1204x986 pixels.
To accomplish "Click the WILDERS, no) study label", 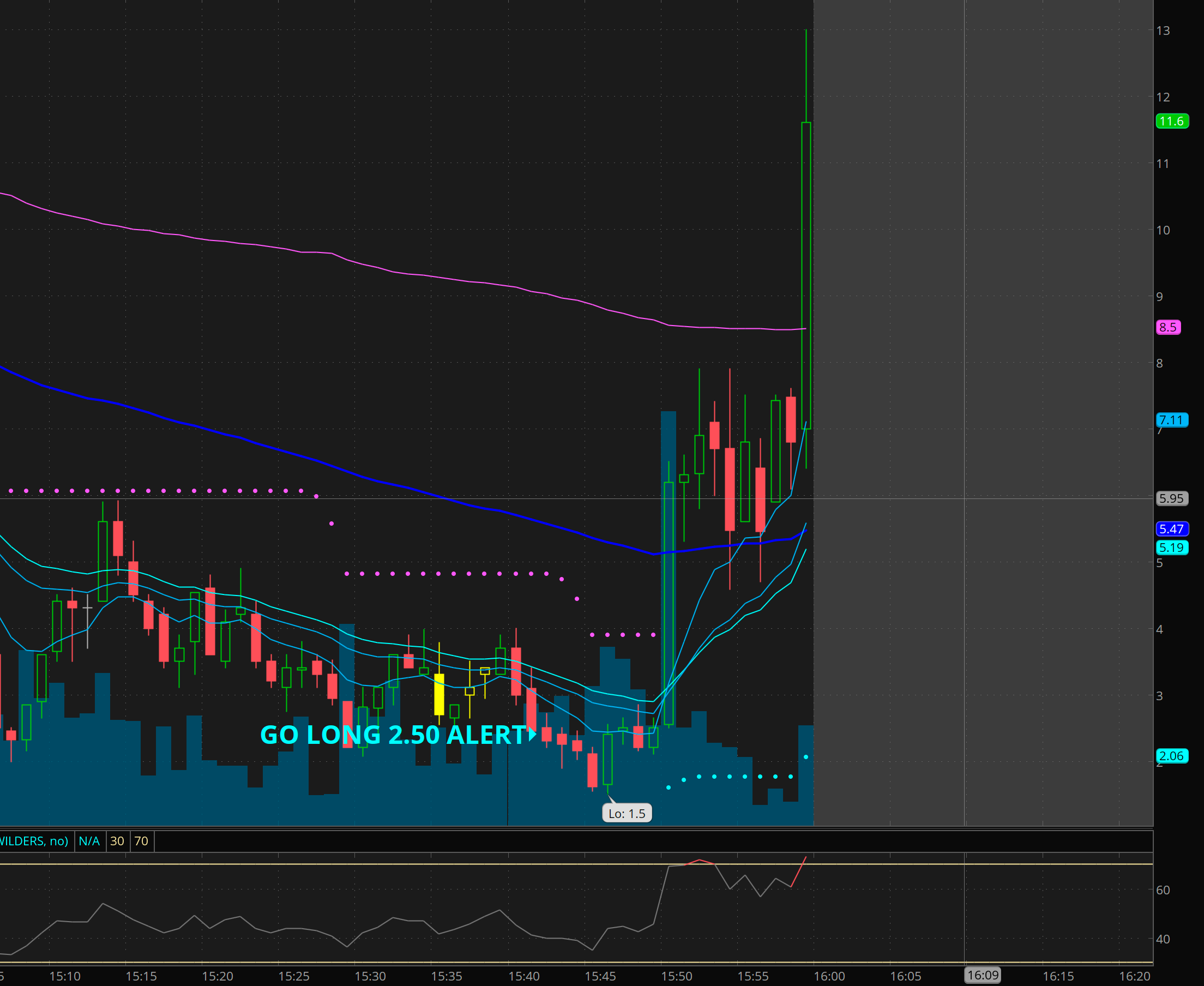I will tap(34, 841).
